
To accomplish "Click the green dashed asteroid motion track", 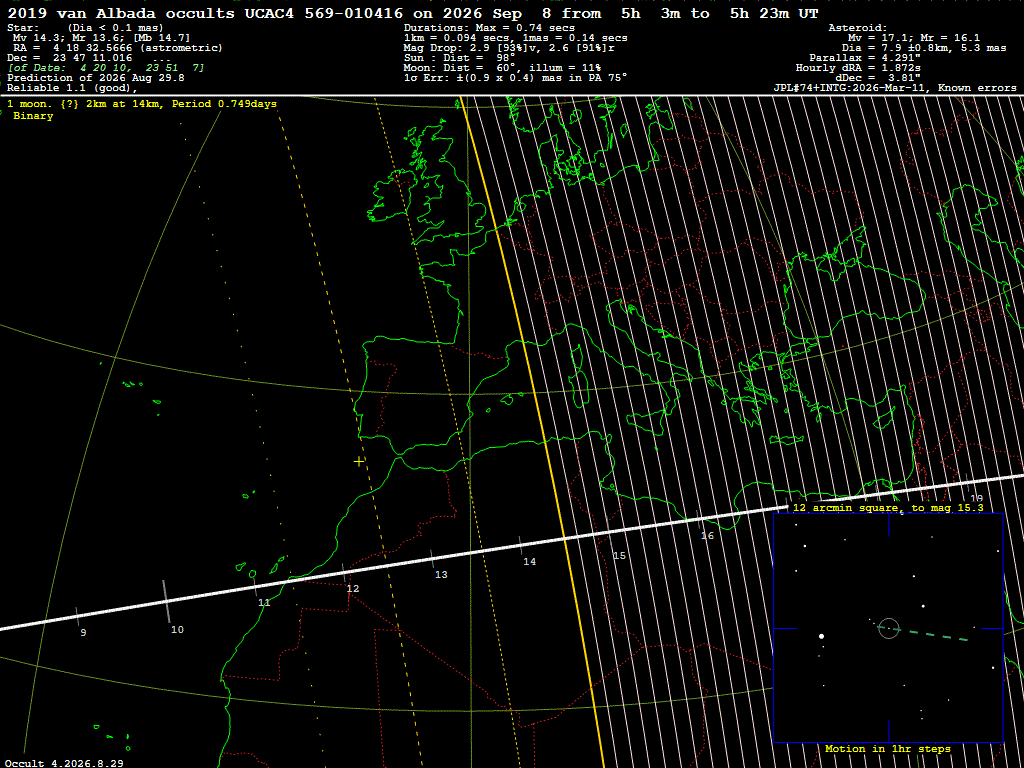I will tap(922, 633).
